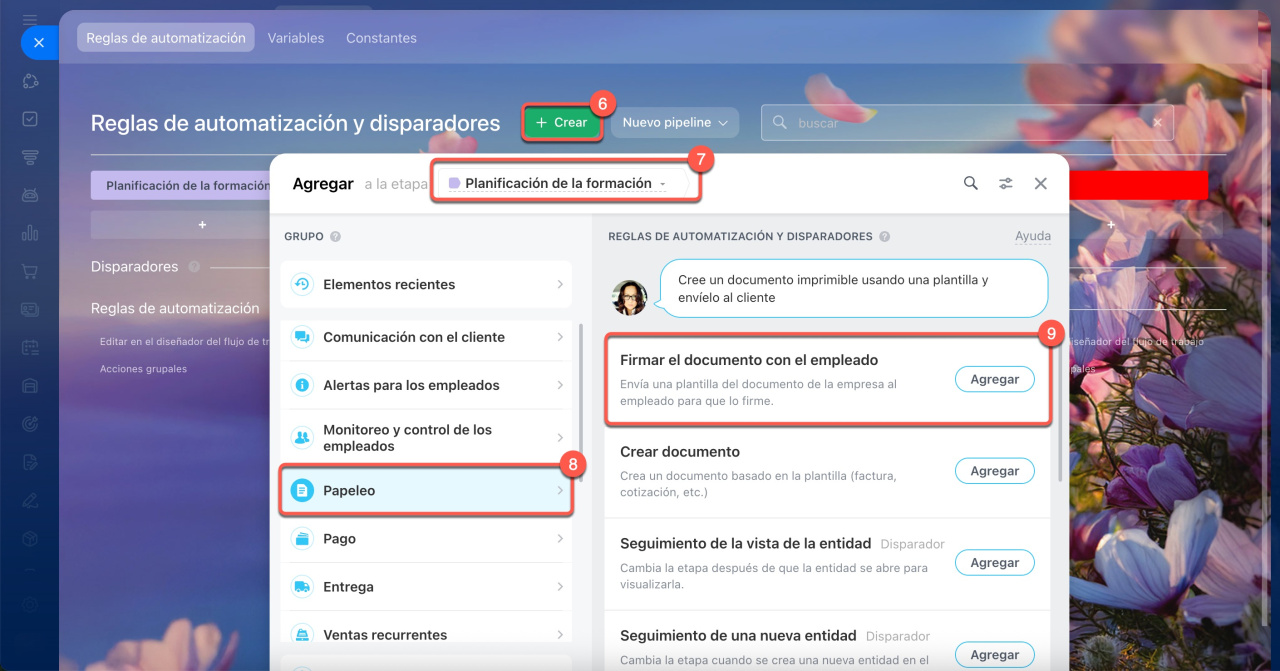Open the robot icon in the sidebar
Image resolution: width=1280 pixels, height=671 pixels.
(x=30, y=195)
